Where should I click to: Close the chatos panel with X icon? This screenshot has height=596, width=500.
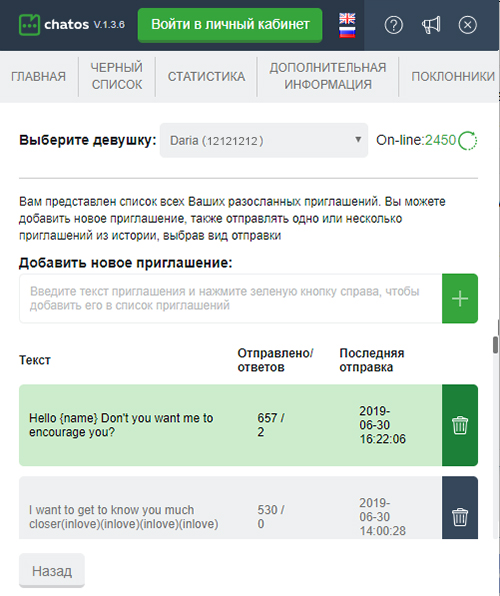point(467,25)
